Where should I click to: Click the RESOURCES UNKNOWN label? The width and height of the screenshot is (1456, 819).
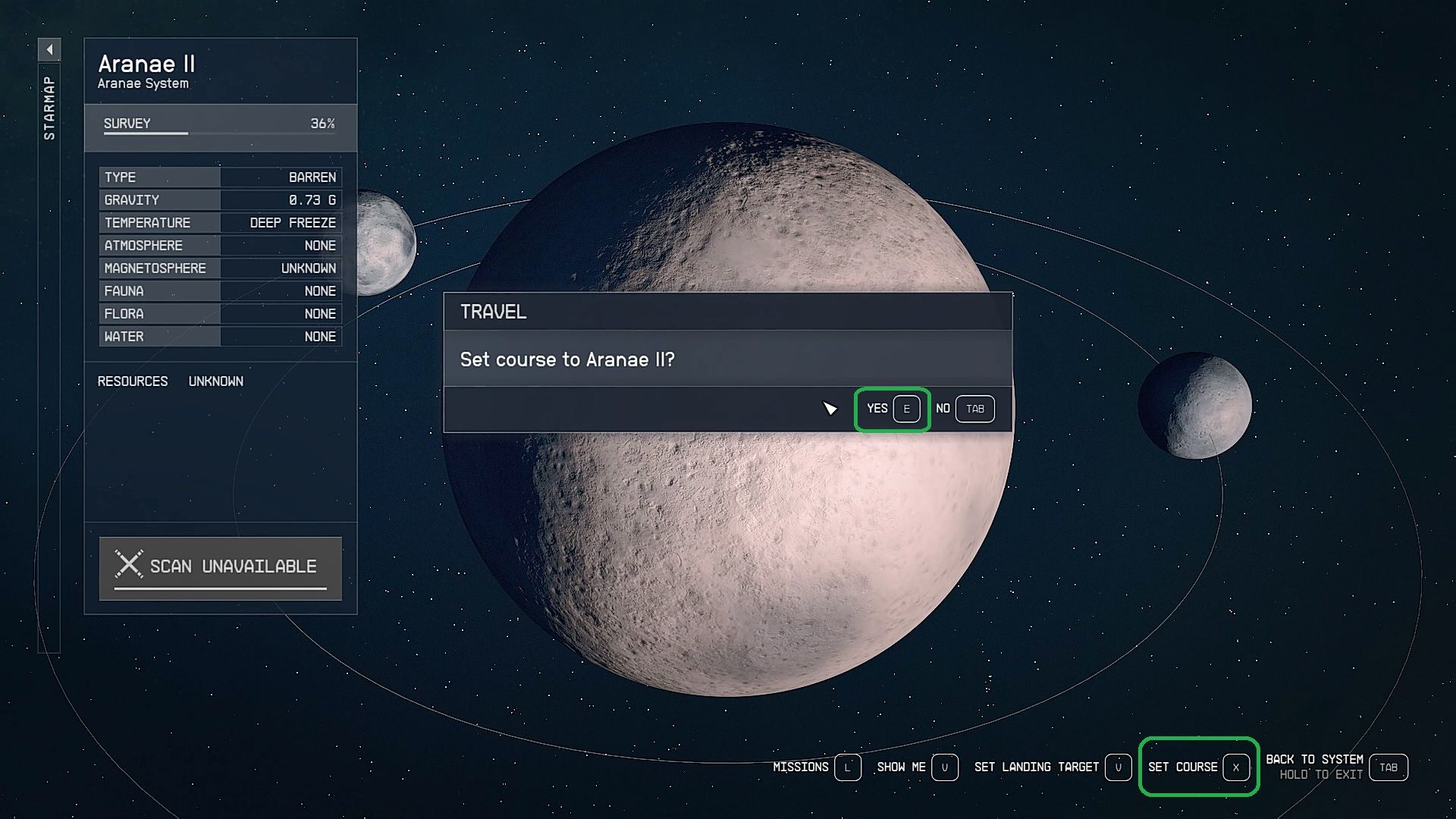(170, 381)
